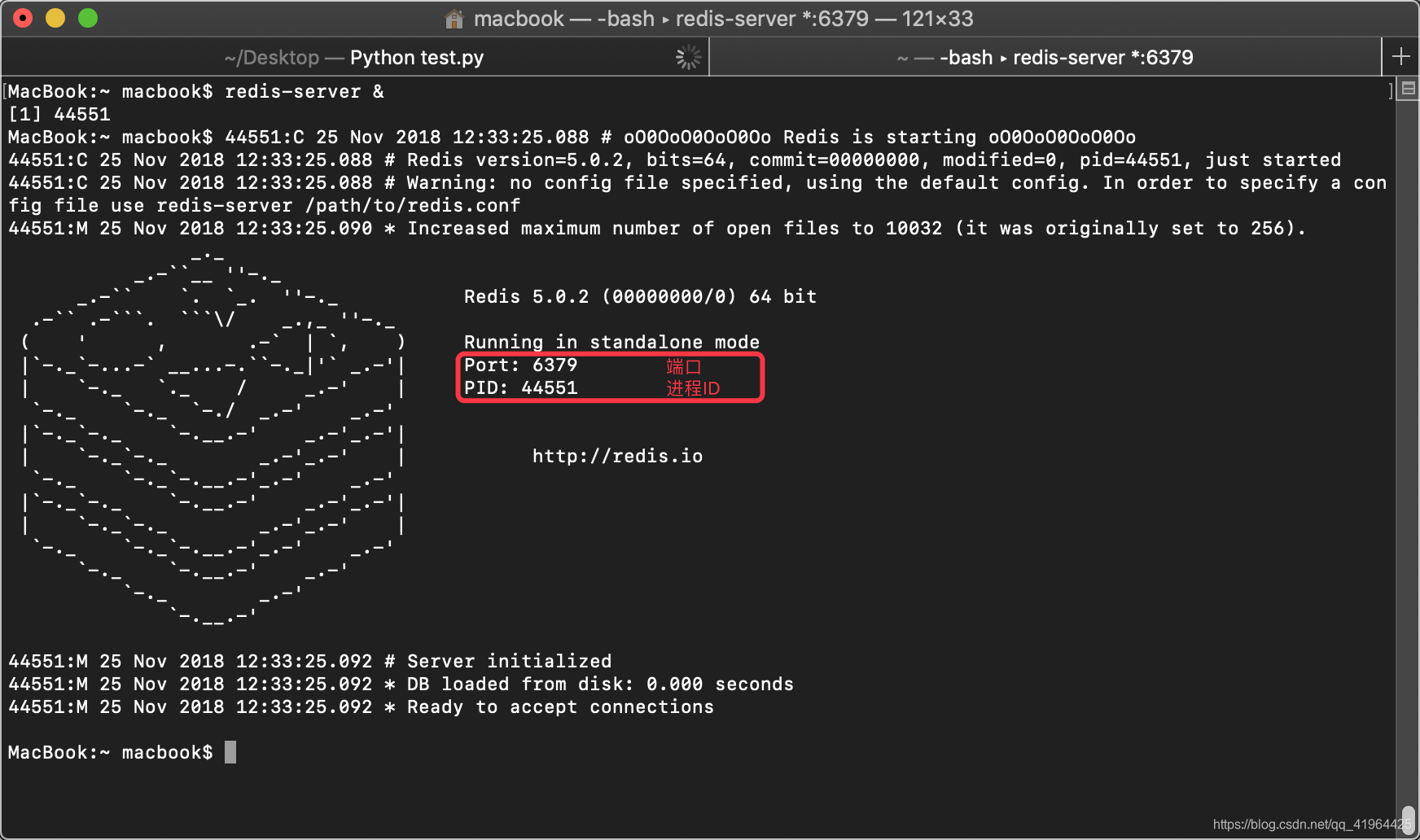
Task: Click the 'Increased maximum number of open files' line
Action: (x=657, y=229)
